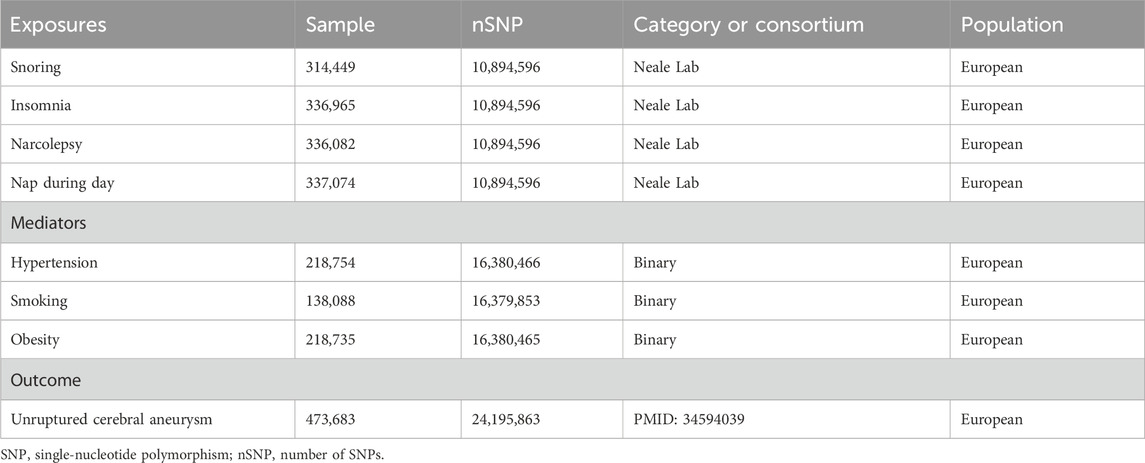
Task: Select the Outcome section row
Action: [572, 381]
